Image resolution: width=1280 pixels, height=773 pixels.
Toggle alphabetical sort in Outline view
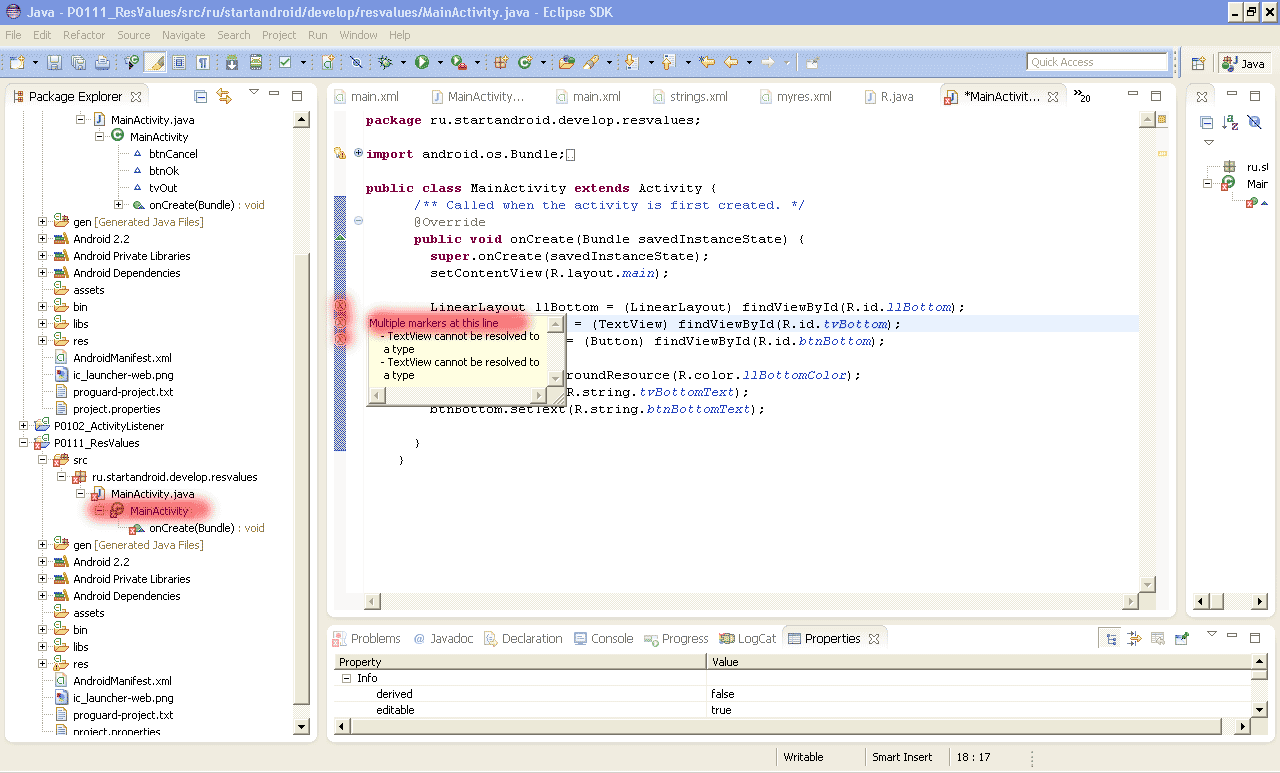(1231, 122)
